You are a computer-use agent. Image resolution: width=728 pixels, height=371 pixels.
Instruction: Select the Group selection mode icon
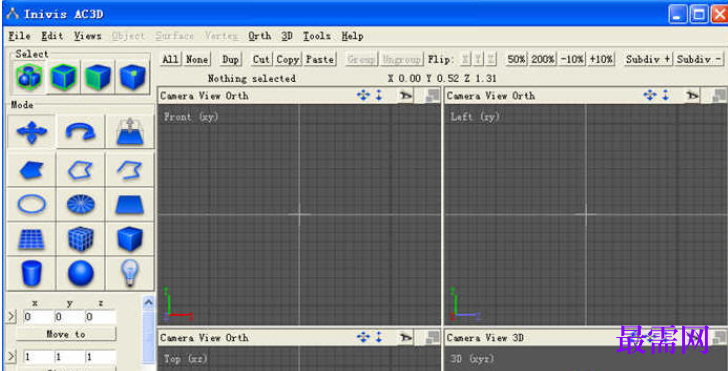click(29, 77)
